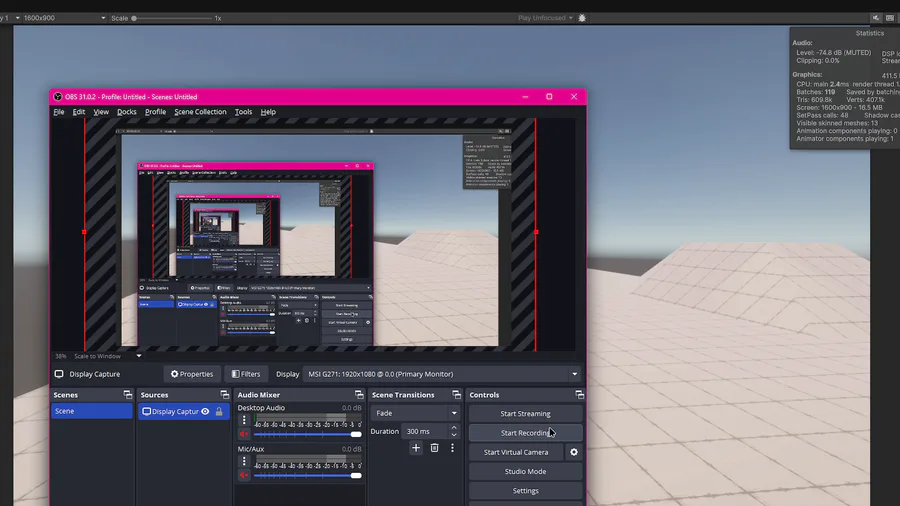Viewport: 900px width, 506px height.
Task: Click the Display Capture monitor icon in toolbar
Action: (59, 374)
